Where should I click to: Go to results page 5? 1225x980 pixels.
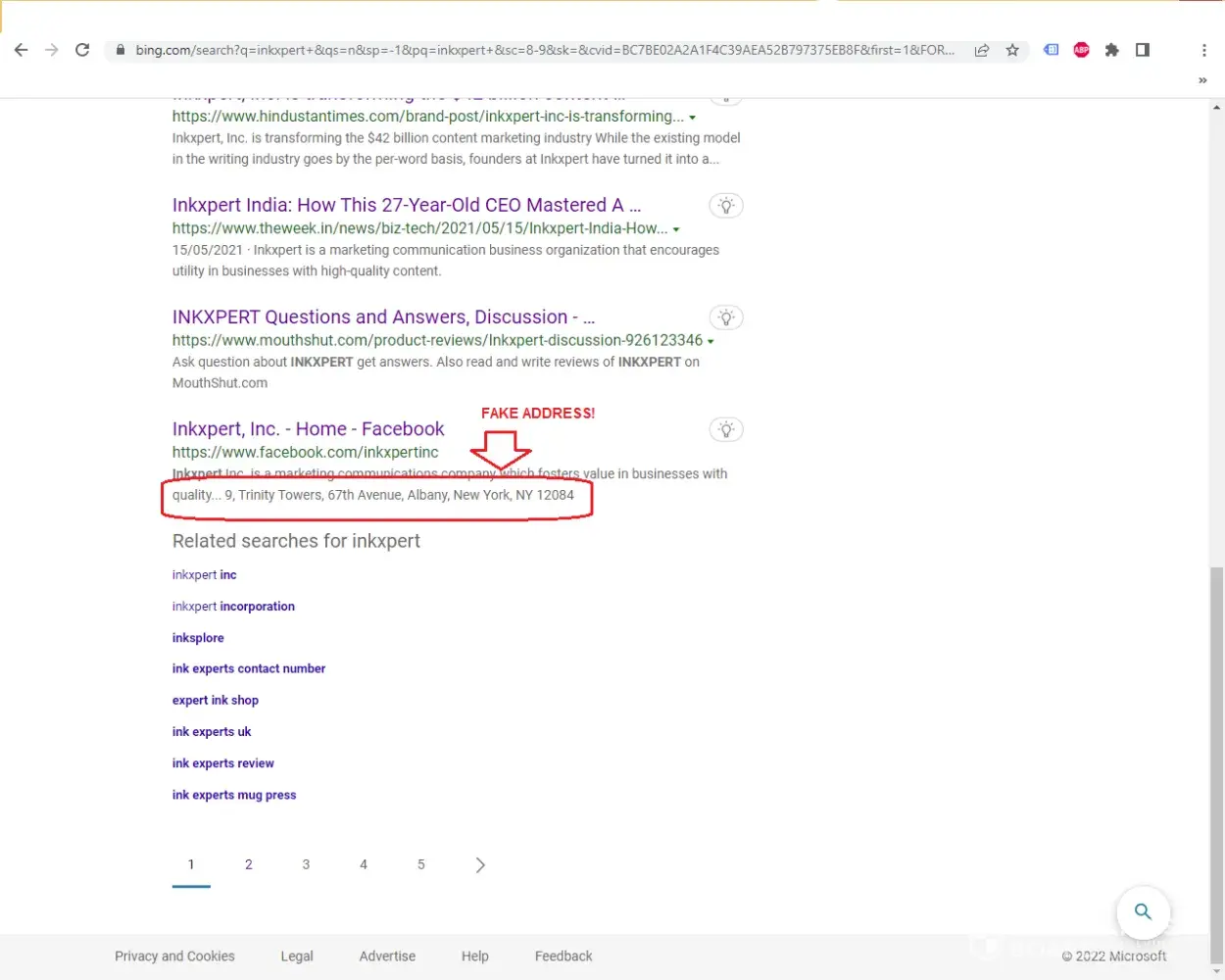[421, 864]
